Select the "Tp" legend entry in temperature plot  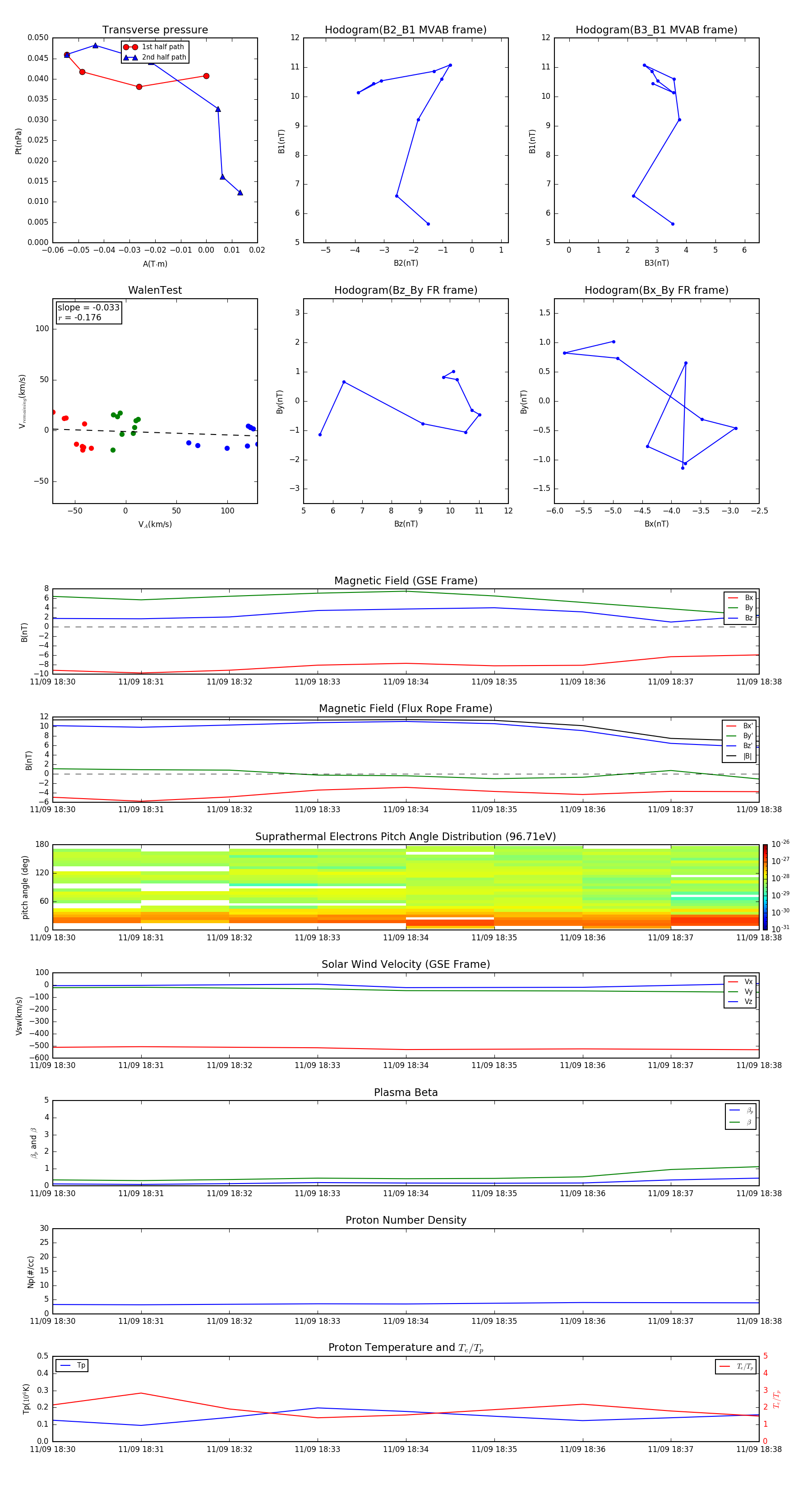coord(73,1365)
